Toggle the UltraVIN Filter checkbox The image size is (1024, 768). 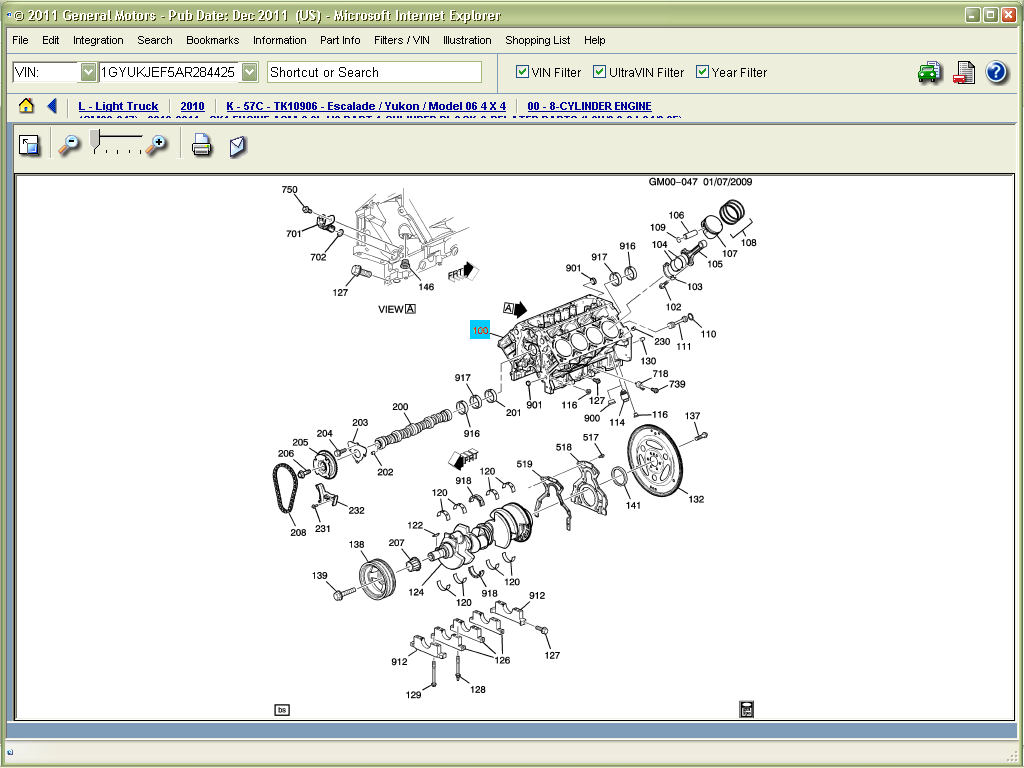(600, 72)
